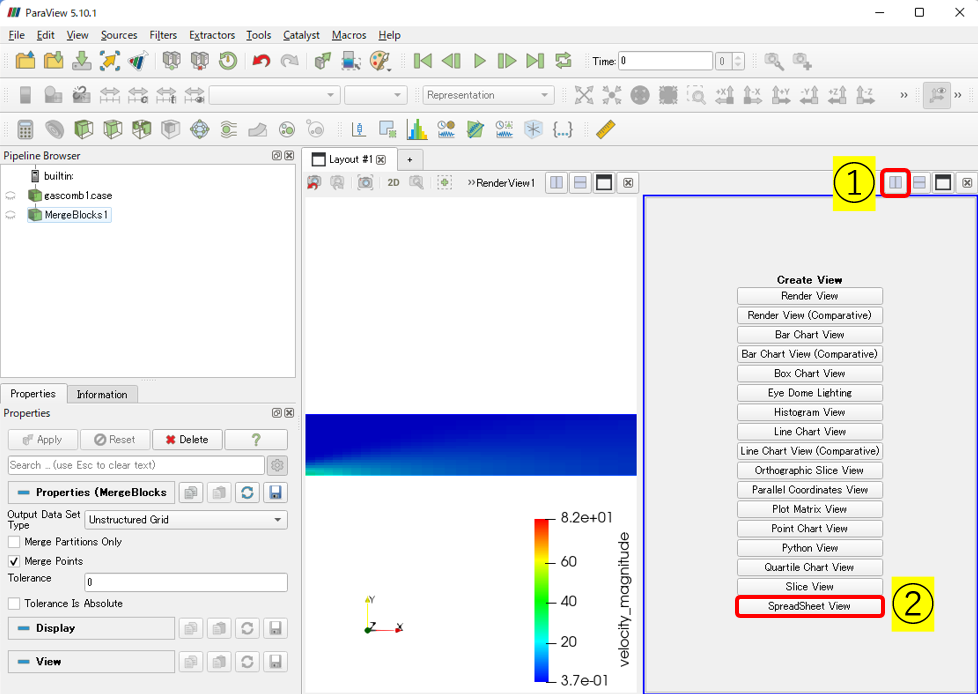
Task: Click the ruler measurement tool icon
Action: click(x=604, y=129)
